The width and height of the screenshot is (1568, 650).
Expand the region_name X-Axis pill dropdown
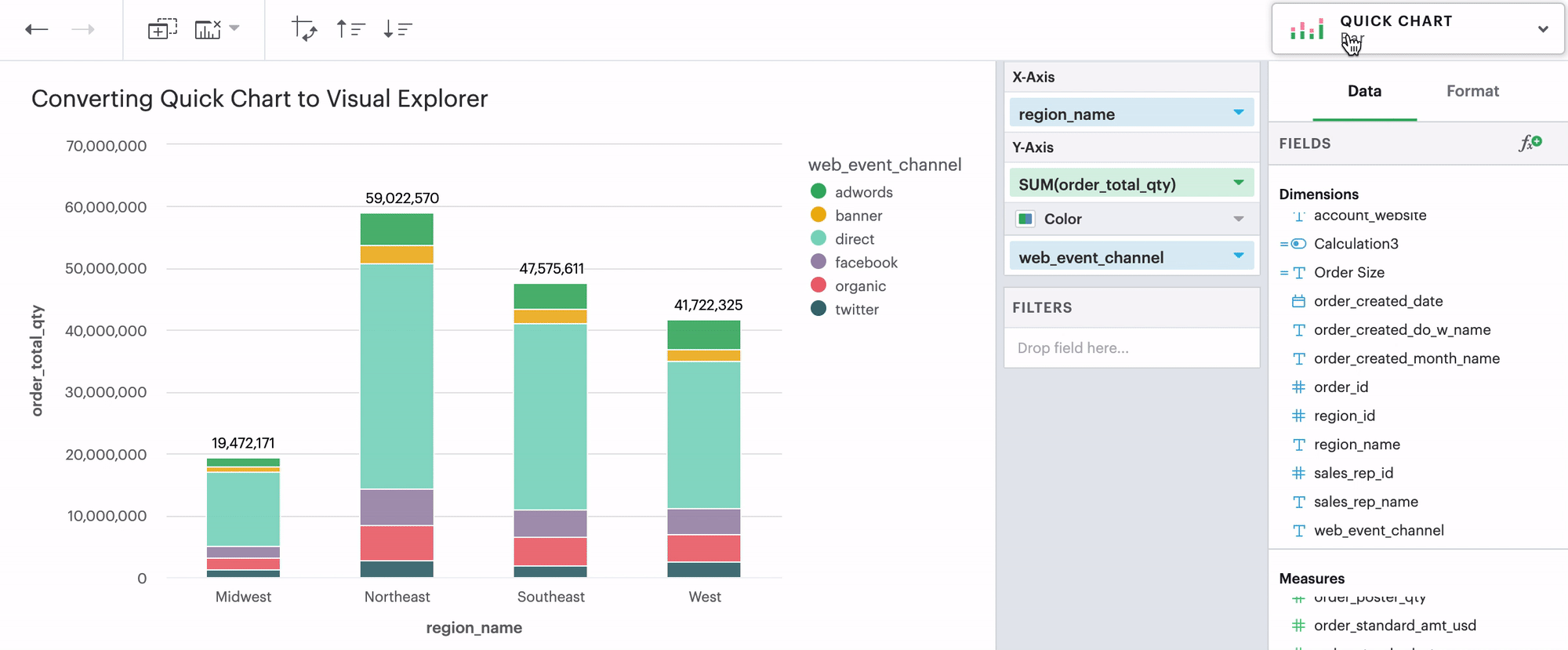(x=1238, y=113)
